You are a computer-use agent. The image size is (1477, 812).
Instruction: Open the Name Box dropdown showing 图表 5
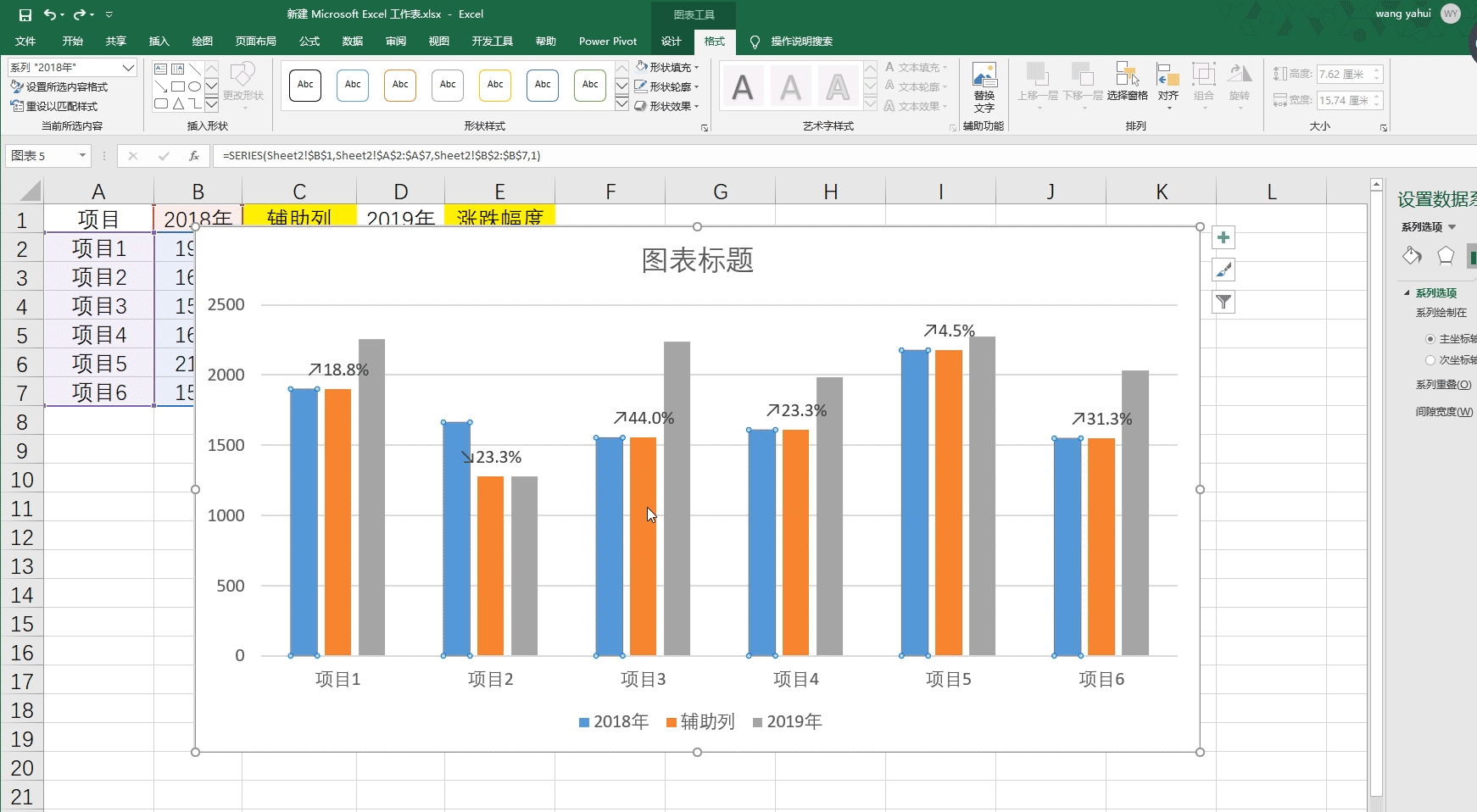click(x=82, y=155)
